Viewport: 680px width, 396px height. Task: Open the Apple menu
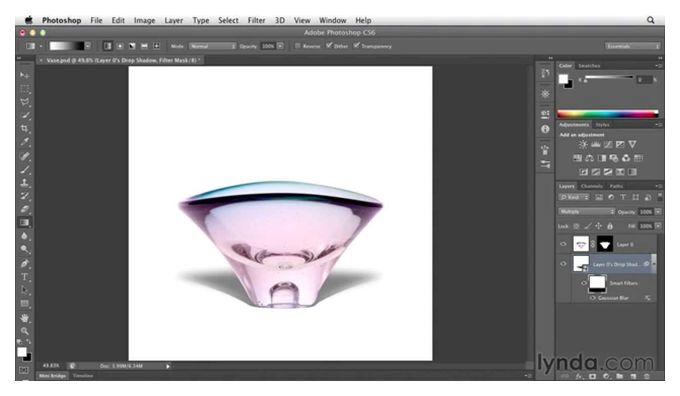tap(29, 20)
